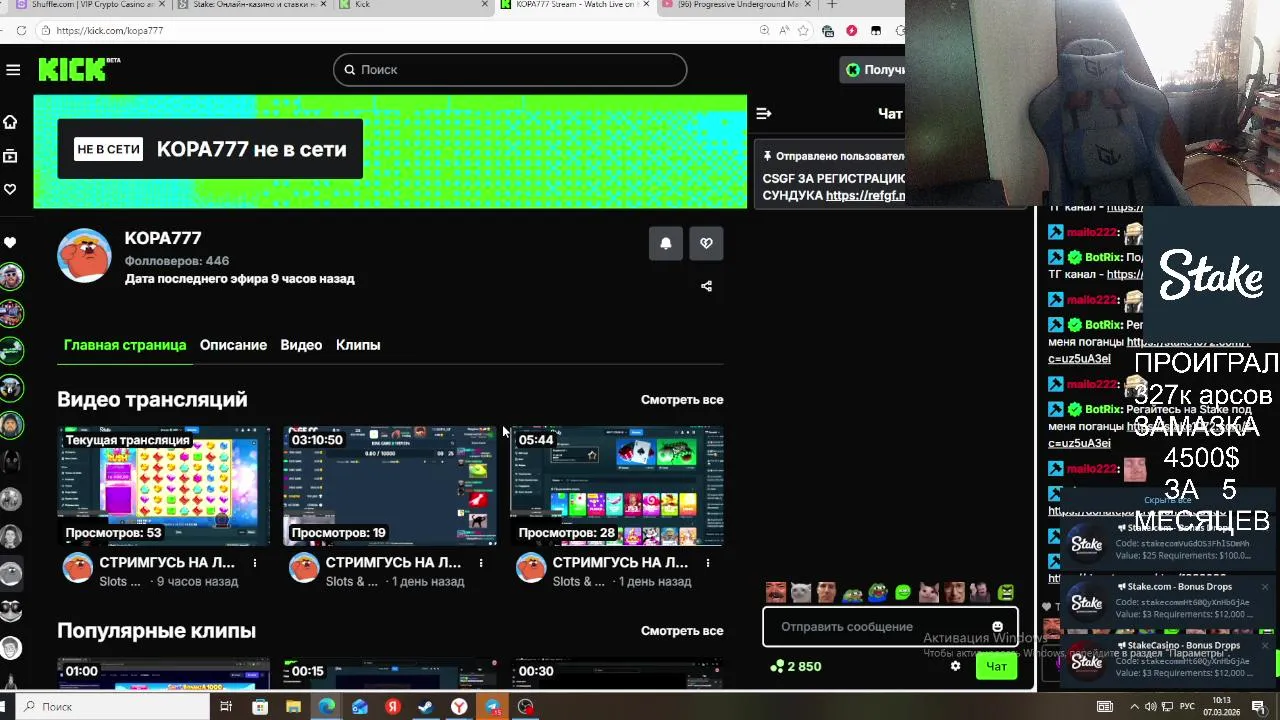
Task: Open the Текущая трансляция video thumbnail
Action: [x=163, y=486]
